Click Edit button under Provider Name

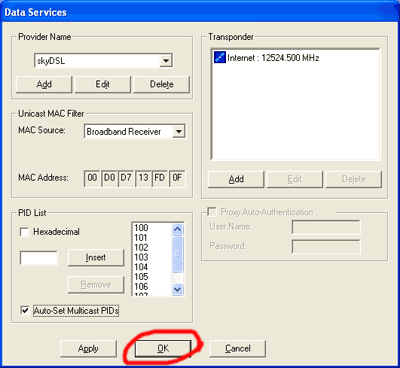(103, 84)
